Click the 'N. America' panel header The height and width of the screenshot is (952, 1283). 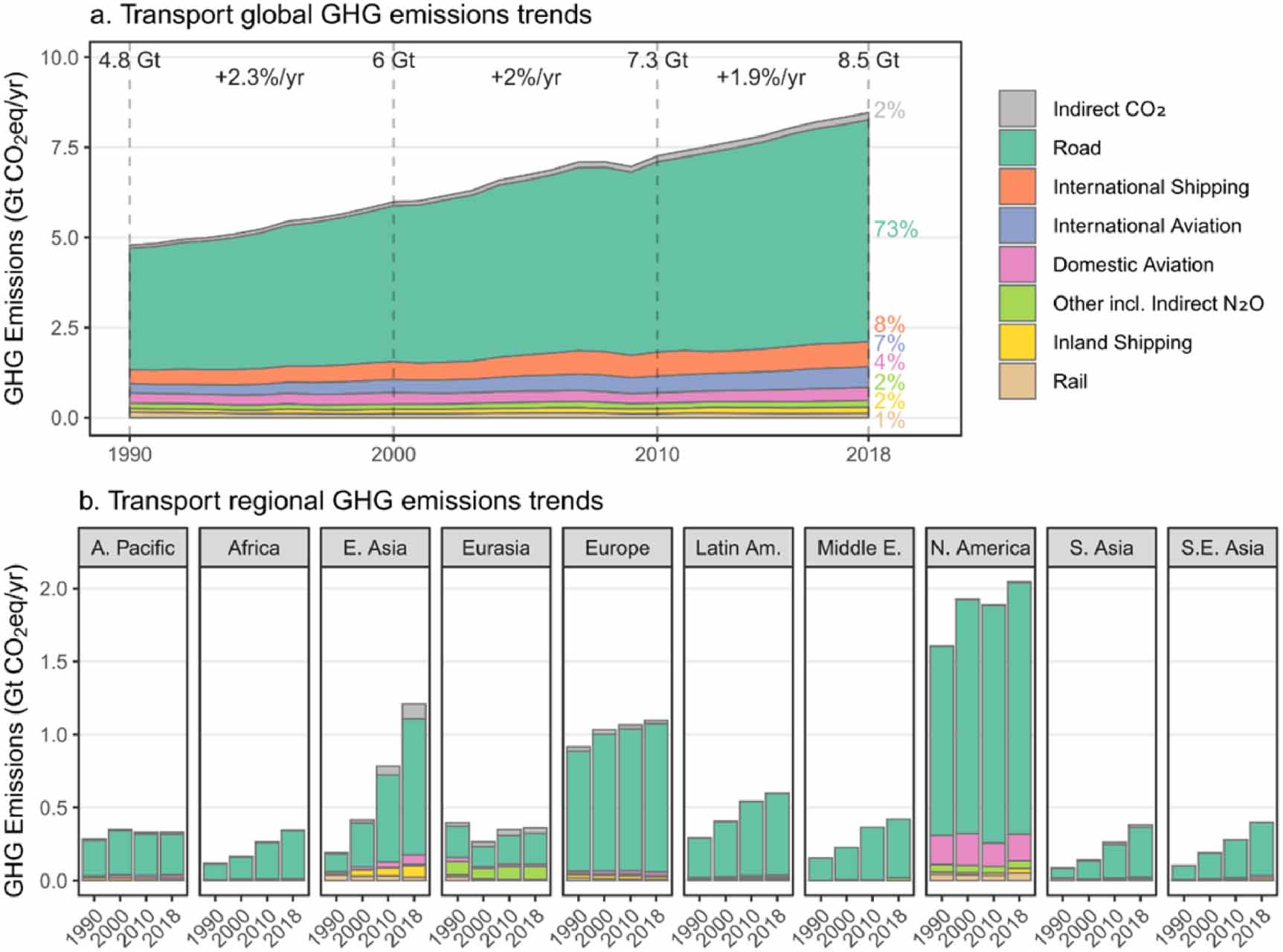(x=980, y=548)
